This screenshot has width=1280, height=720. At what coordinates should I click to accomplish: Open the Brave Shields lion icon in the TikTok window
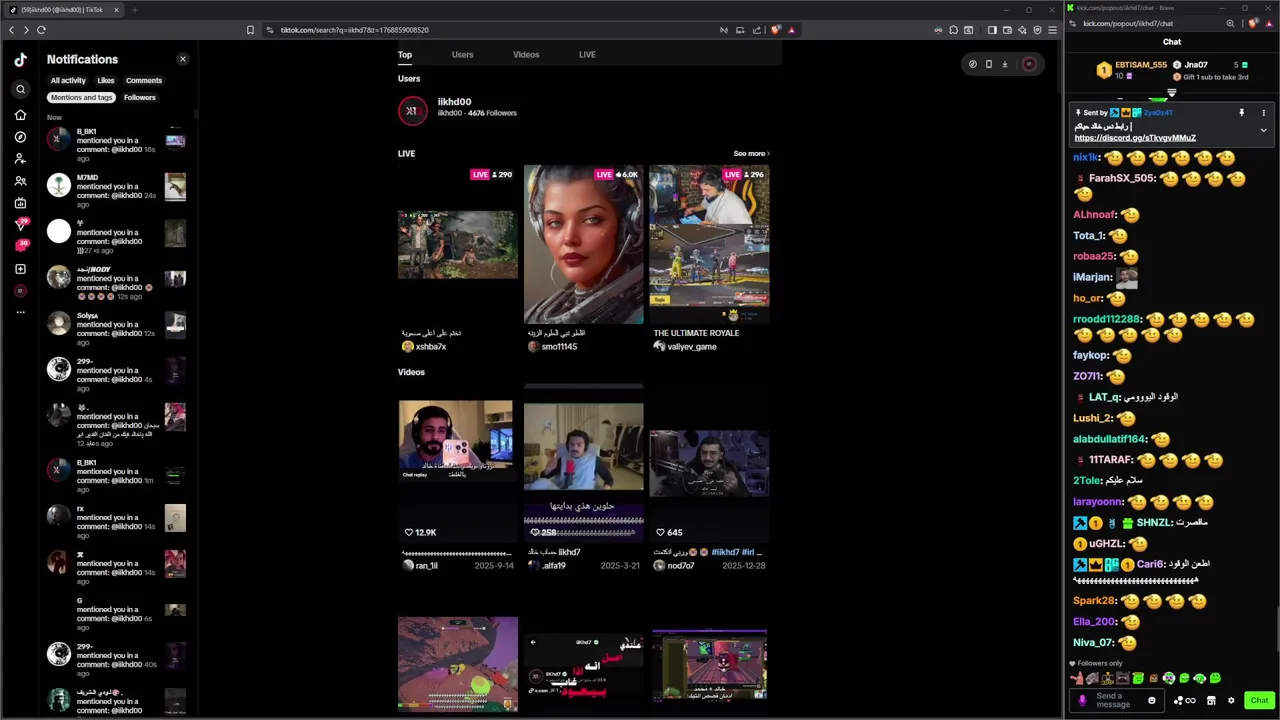[775, 30]
